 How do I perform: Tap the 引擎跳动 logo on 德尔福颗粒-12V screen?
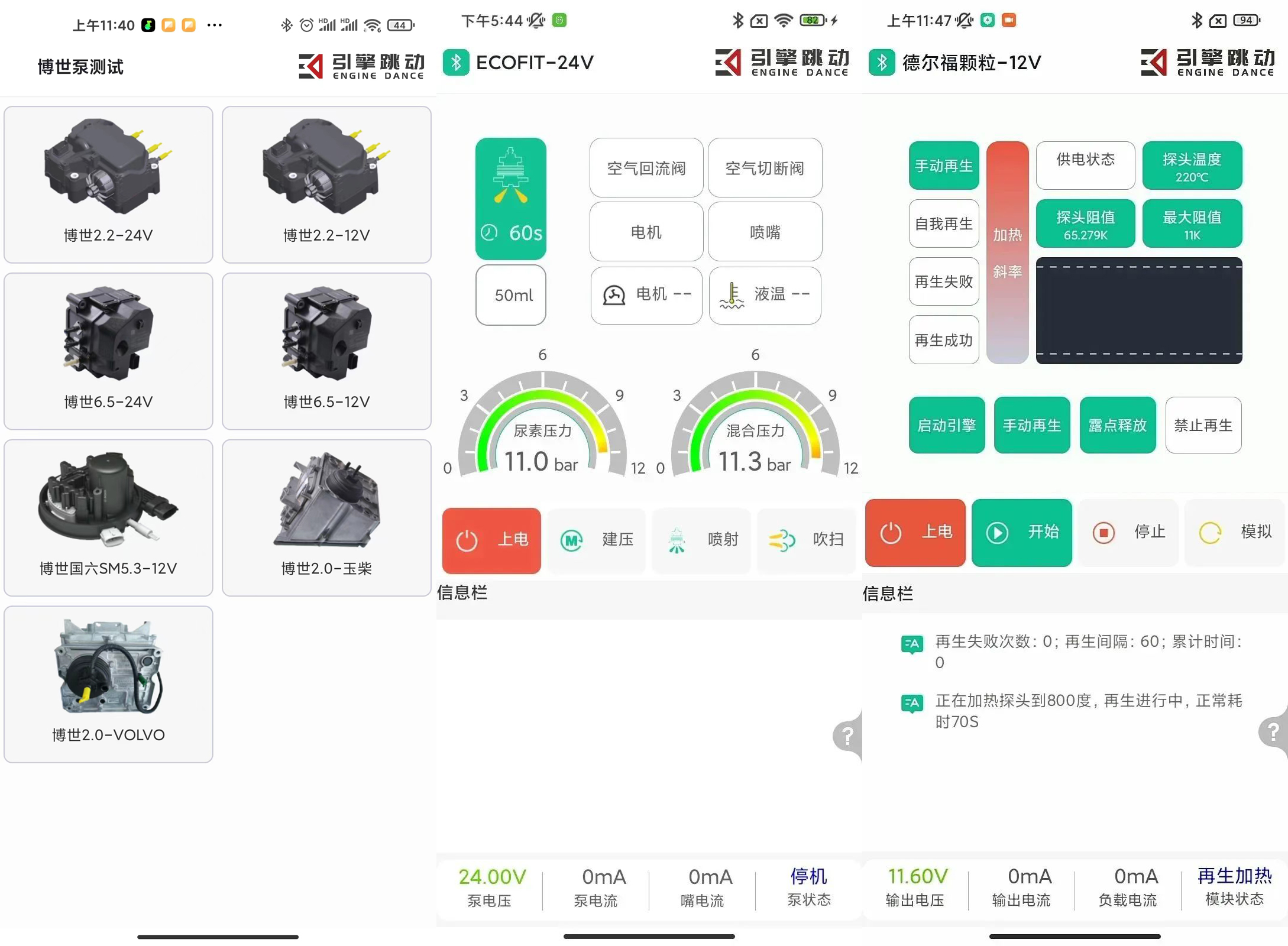(x=1208, y=62)
